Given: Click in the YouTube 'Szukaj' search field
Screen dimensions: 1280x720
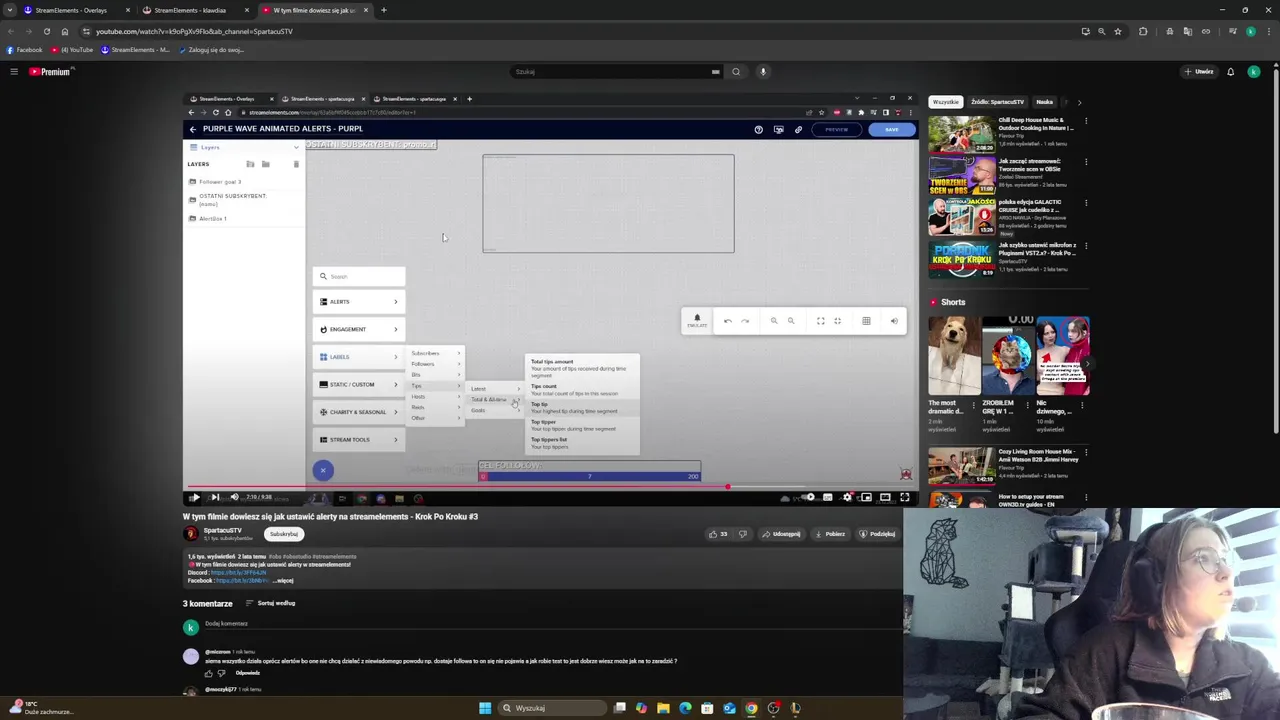Looking at the screenshot, I should tap(610, 71).
